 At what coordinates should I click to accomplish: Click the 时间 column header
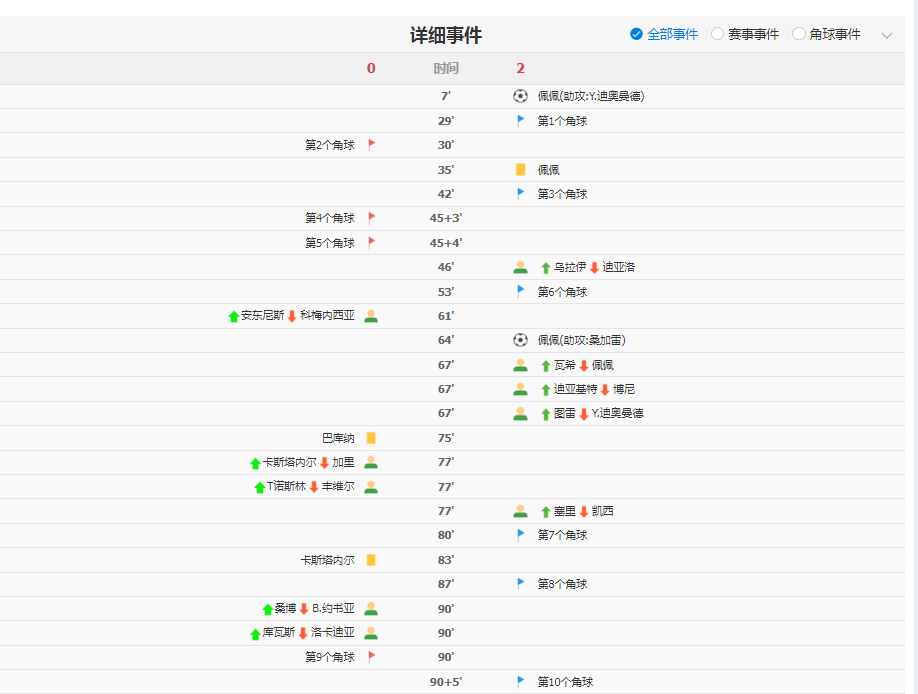(x=446, y=69)
